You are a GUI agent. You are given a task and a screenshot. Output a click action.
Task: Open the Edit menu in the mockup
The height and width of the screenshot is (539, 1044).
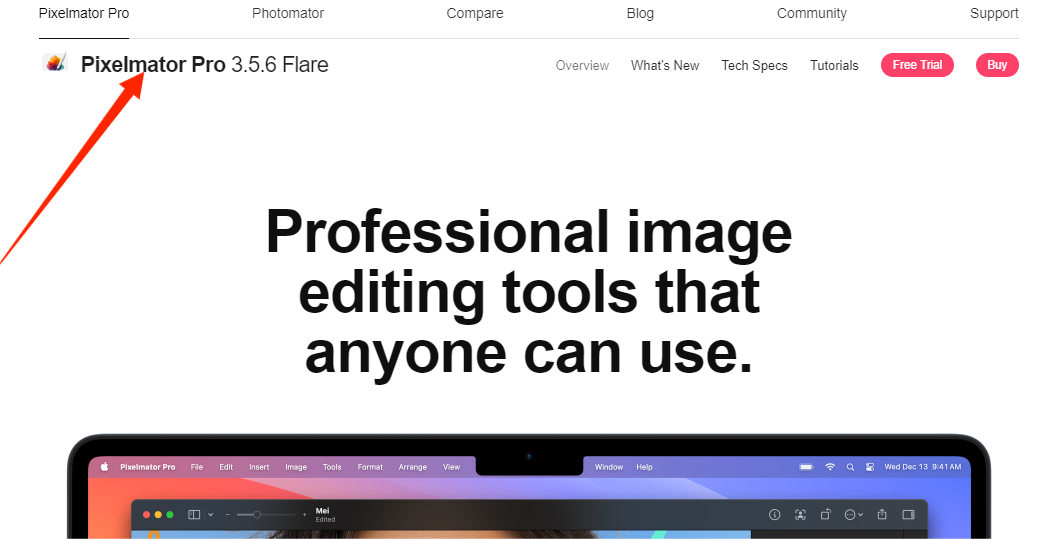[226, 467]
